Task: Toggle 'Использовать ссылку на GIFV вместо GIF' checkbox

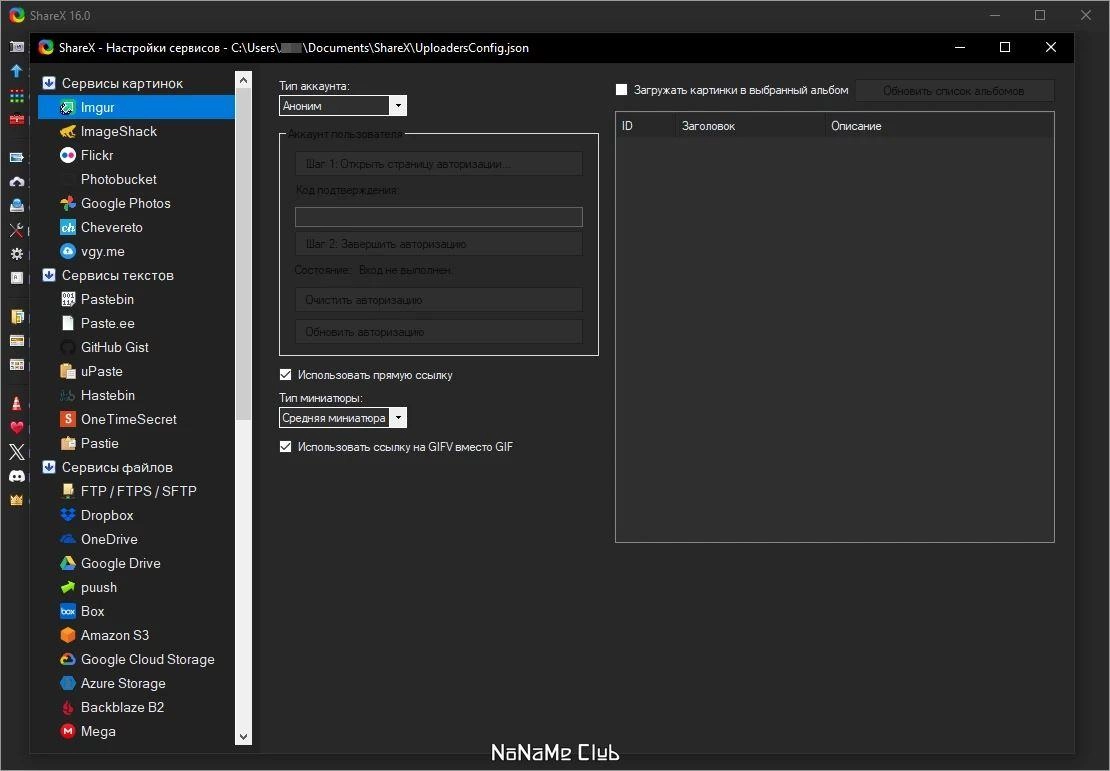Action: (285, 447)
